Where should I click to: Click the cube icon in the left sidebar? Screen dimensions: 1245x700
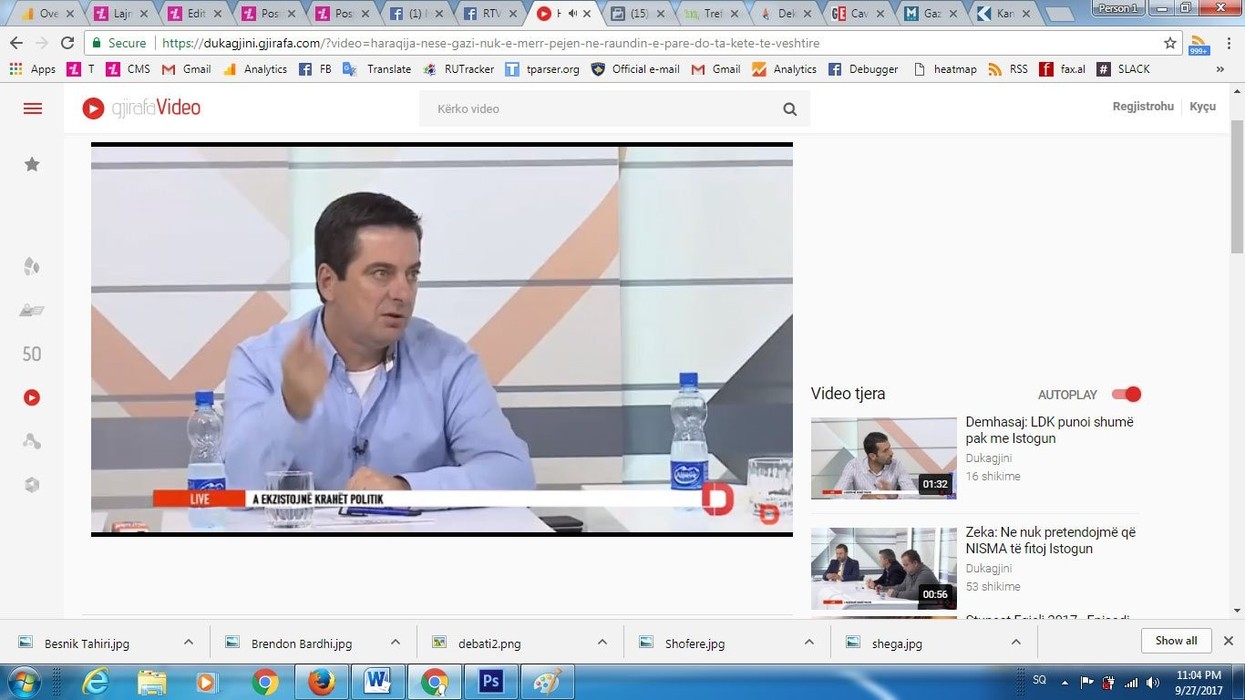(32, 485)
